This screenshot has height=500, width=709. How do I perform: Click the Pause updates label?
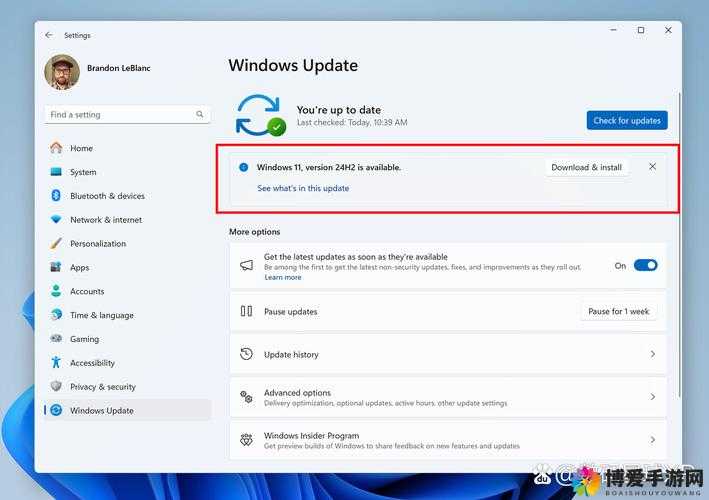pos(291,311)
